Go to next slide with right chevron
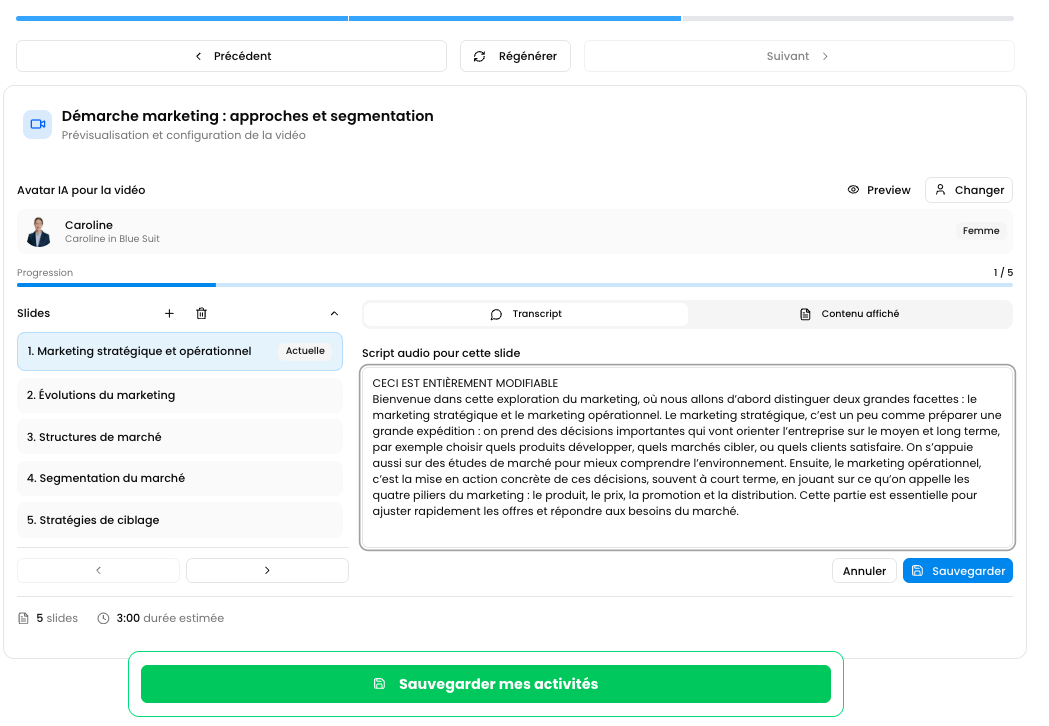This screenshot has width=1049, height=726. click(x=267, y=570)
